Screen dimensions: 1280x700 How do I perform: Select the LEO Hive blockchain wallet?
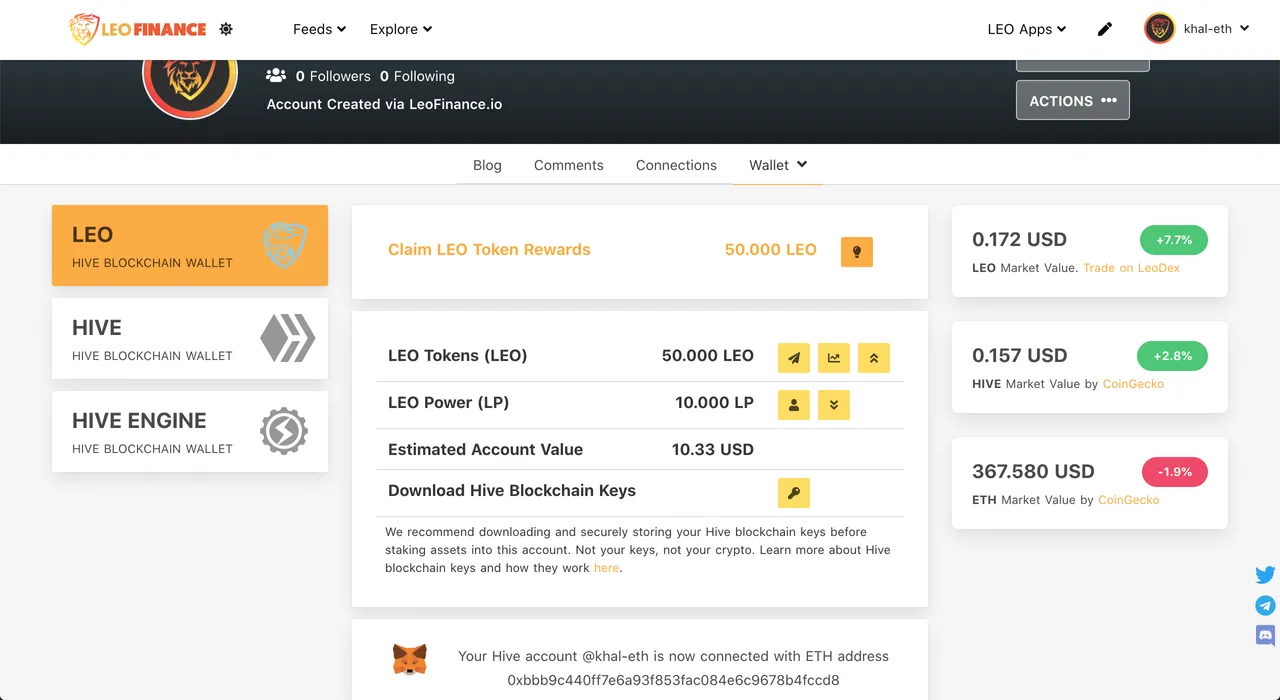[190, 246]
